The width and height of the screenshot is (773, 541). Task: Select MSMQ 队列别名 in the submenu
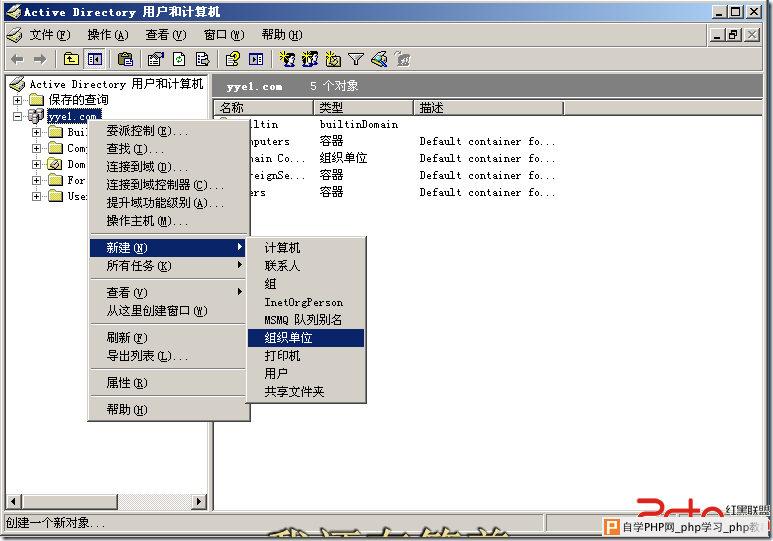[306, 320]
